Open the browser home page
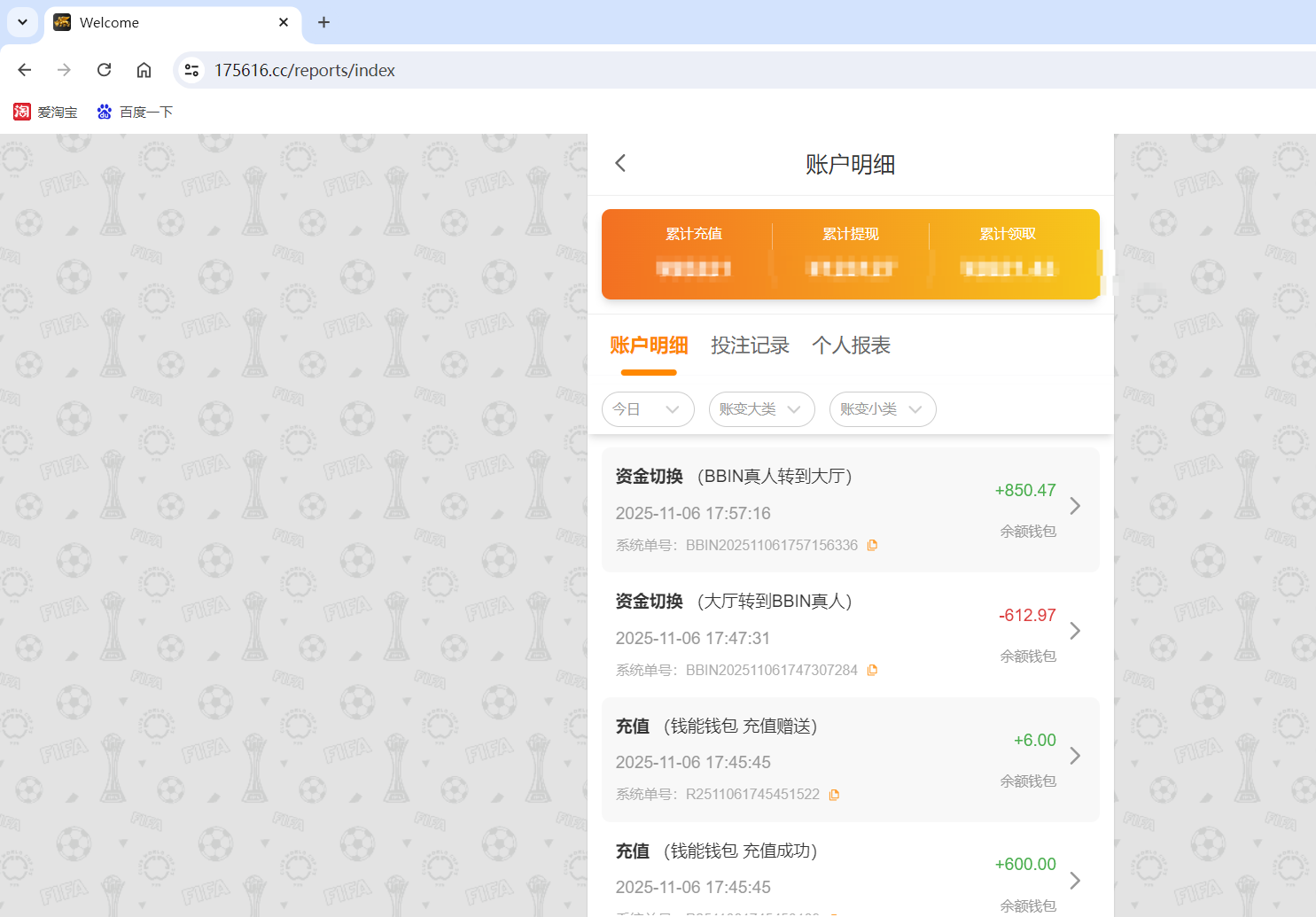Viewport: 1316px width, 917px height. [144, 69]
